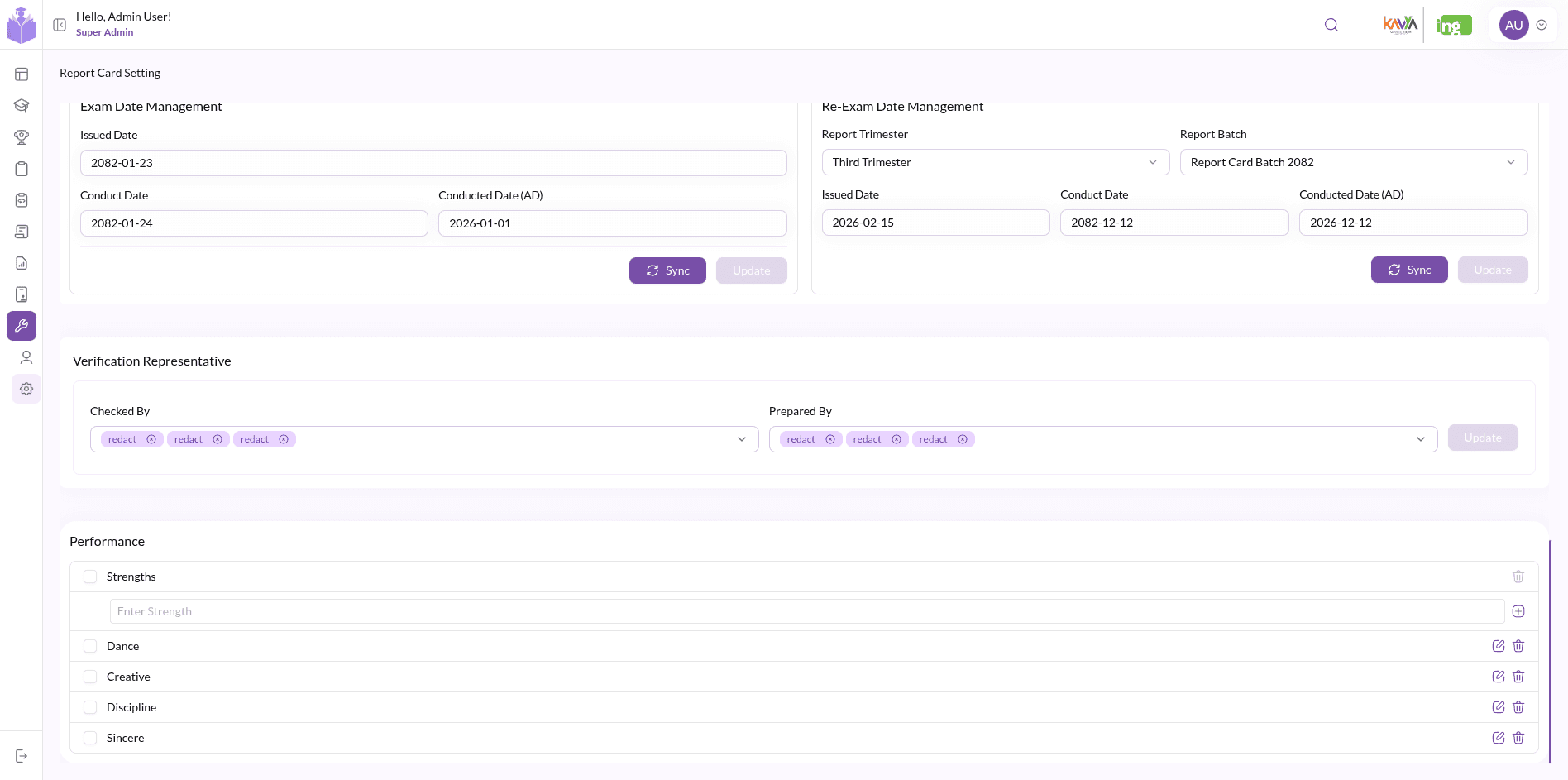
Task: Select the Discipline checkbox
Action: [x=90, y=707]
